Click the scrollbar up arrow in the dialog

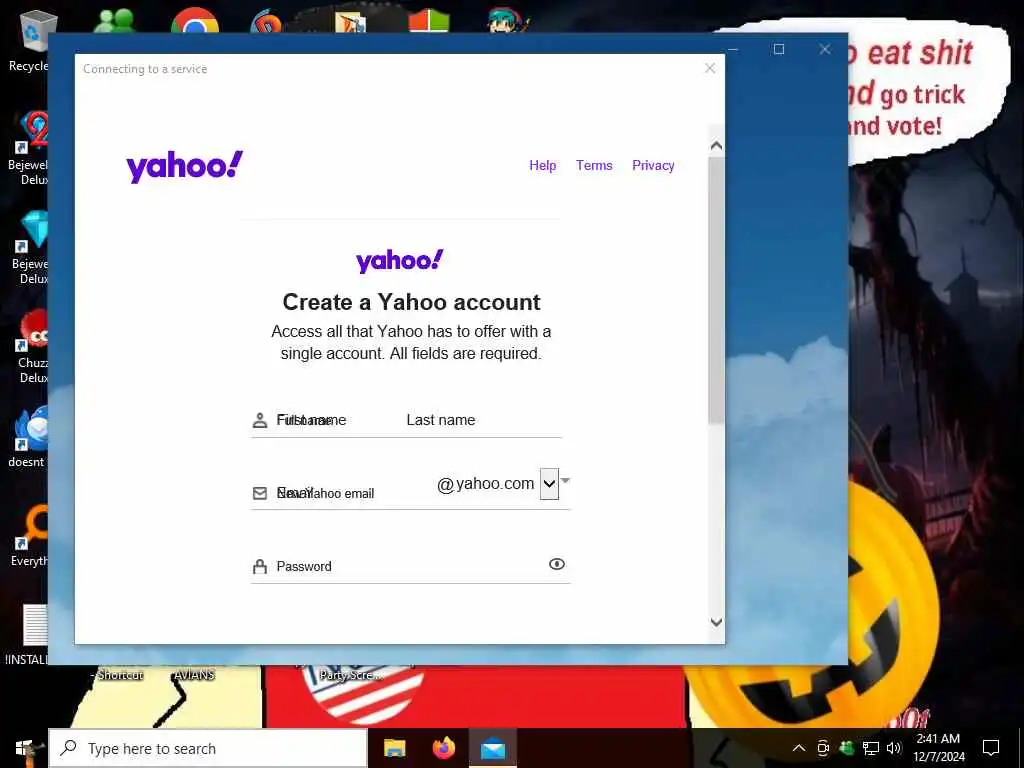pyautogui.click(x=716, y=145)
